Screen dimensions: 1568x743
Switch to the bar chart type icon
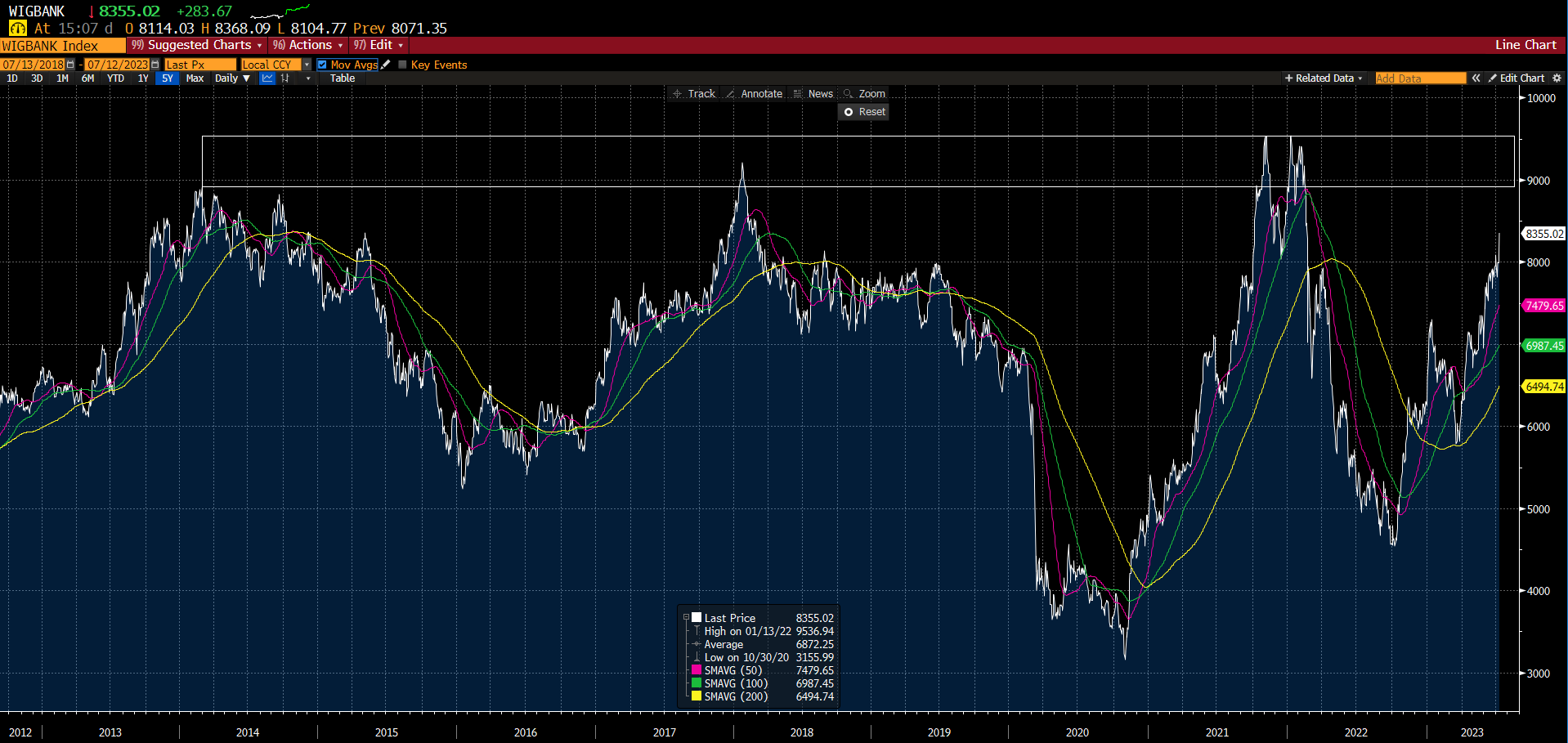tap(285, 78)
